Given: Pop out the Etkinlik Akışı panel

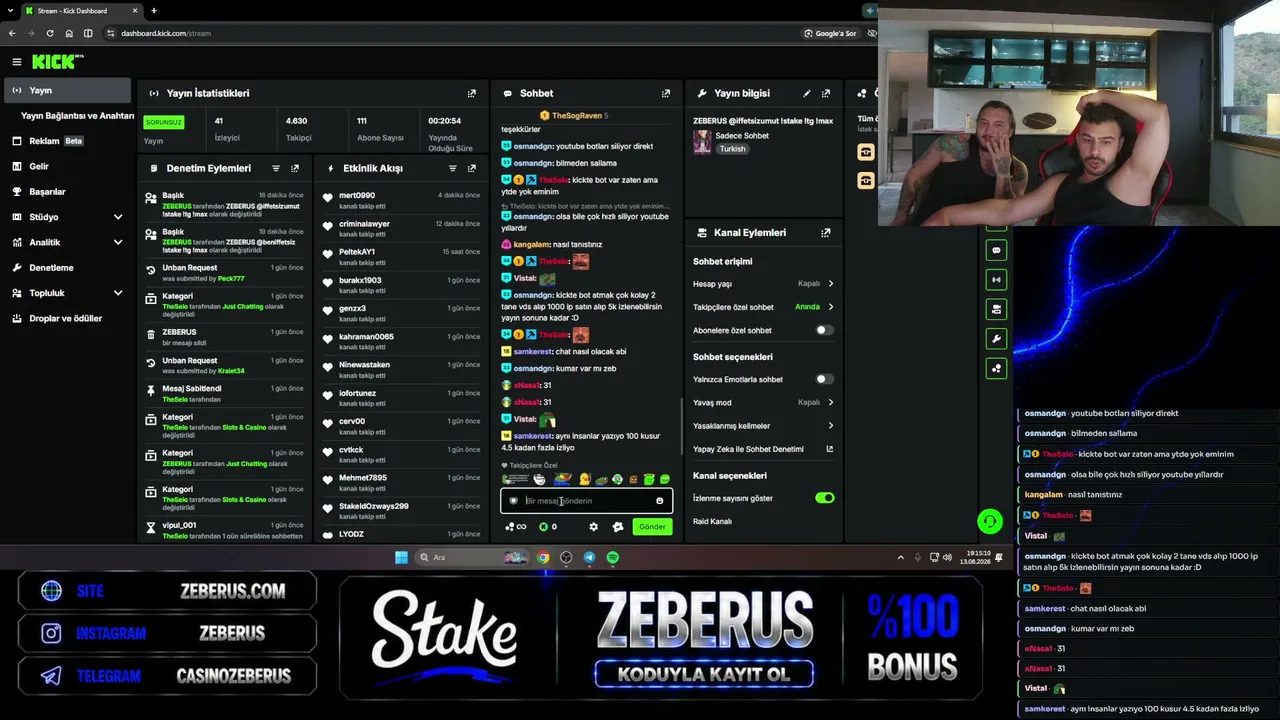Looking at the screenshot, I should pyautogui.click(x=472, y=168).
